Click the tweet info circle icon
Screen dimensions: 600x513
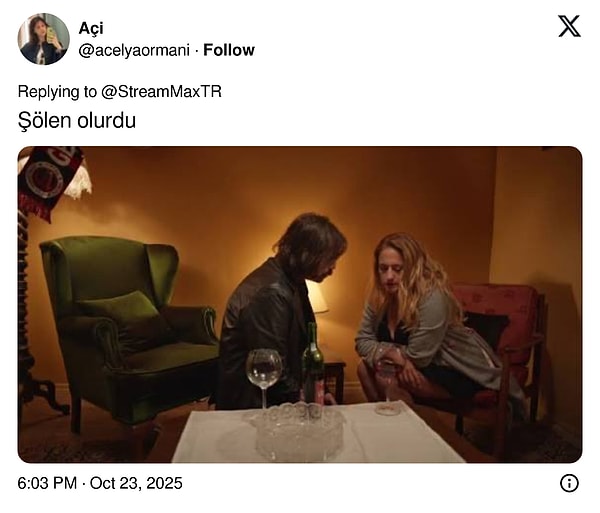coord(569,483)
